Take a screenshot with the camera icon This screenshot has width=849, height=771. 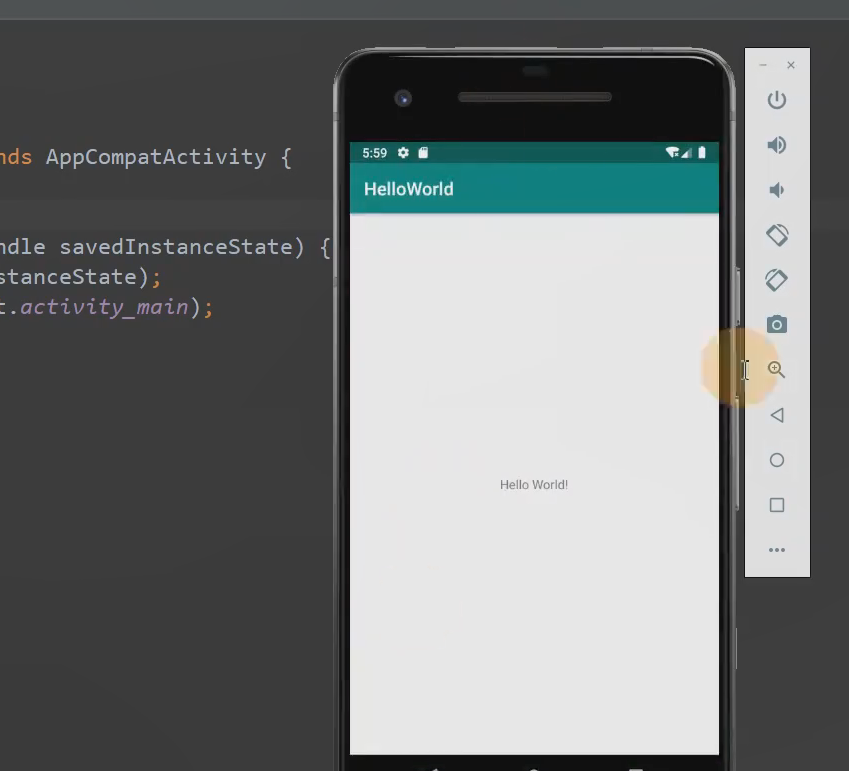tap(776, 324)
